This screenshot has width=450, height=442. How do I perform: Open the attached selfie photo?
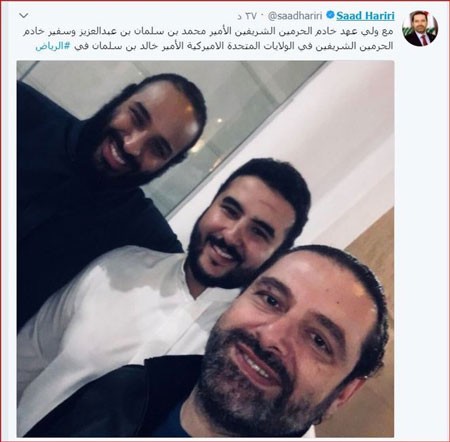point(206,249)
